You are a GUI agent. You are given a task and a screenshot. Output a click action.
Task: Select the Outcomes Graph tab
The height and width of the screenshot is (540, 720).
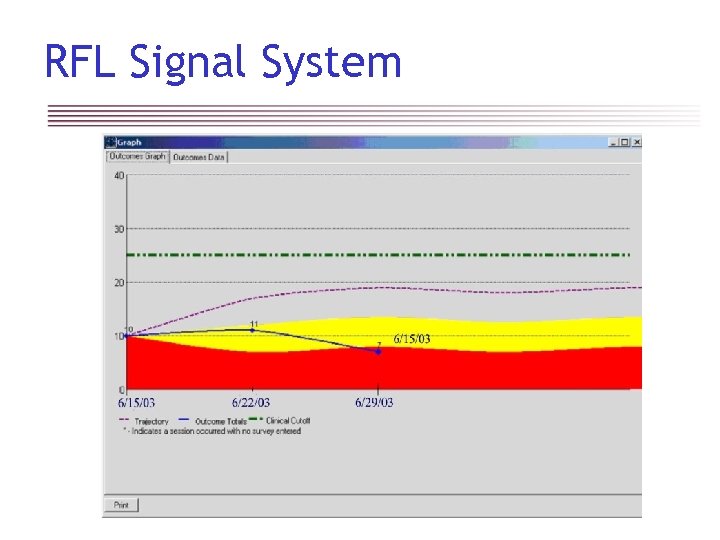(137, 156)
